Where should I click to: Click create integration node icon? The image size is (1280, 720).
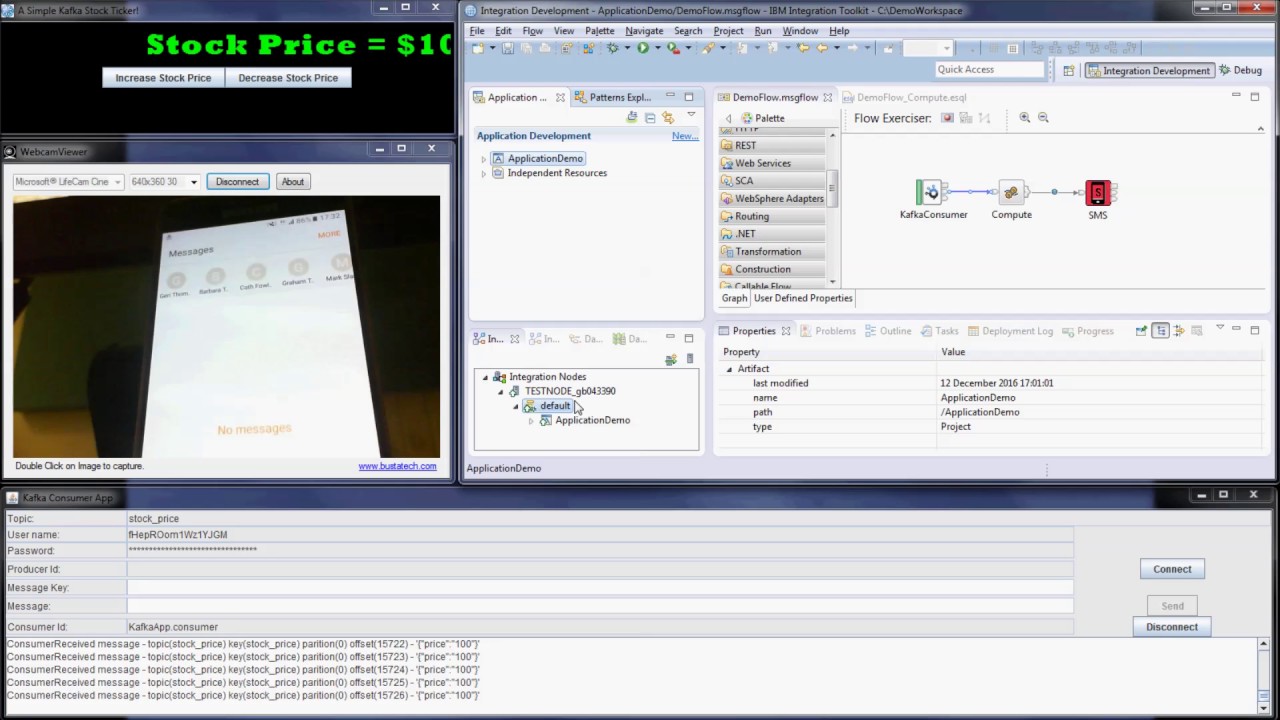tap(671, 359)
